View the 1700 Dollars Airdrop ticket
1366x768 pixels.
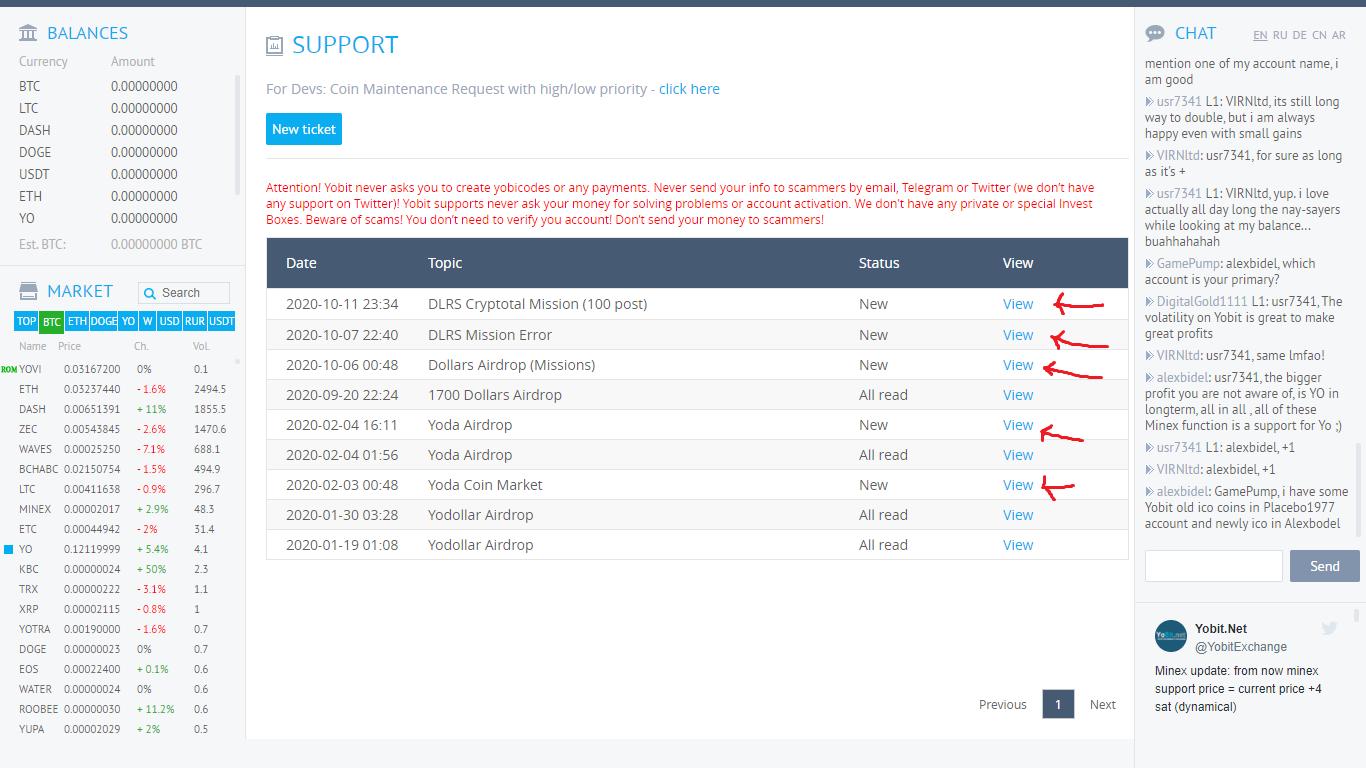pyautogui.click(x=1018, y=395)
